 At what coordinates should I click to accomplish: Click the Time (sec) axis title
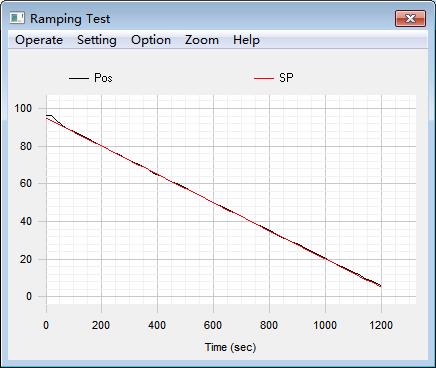click(x=230, y=347)
